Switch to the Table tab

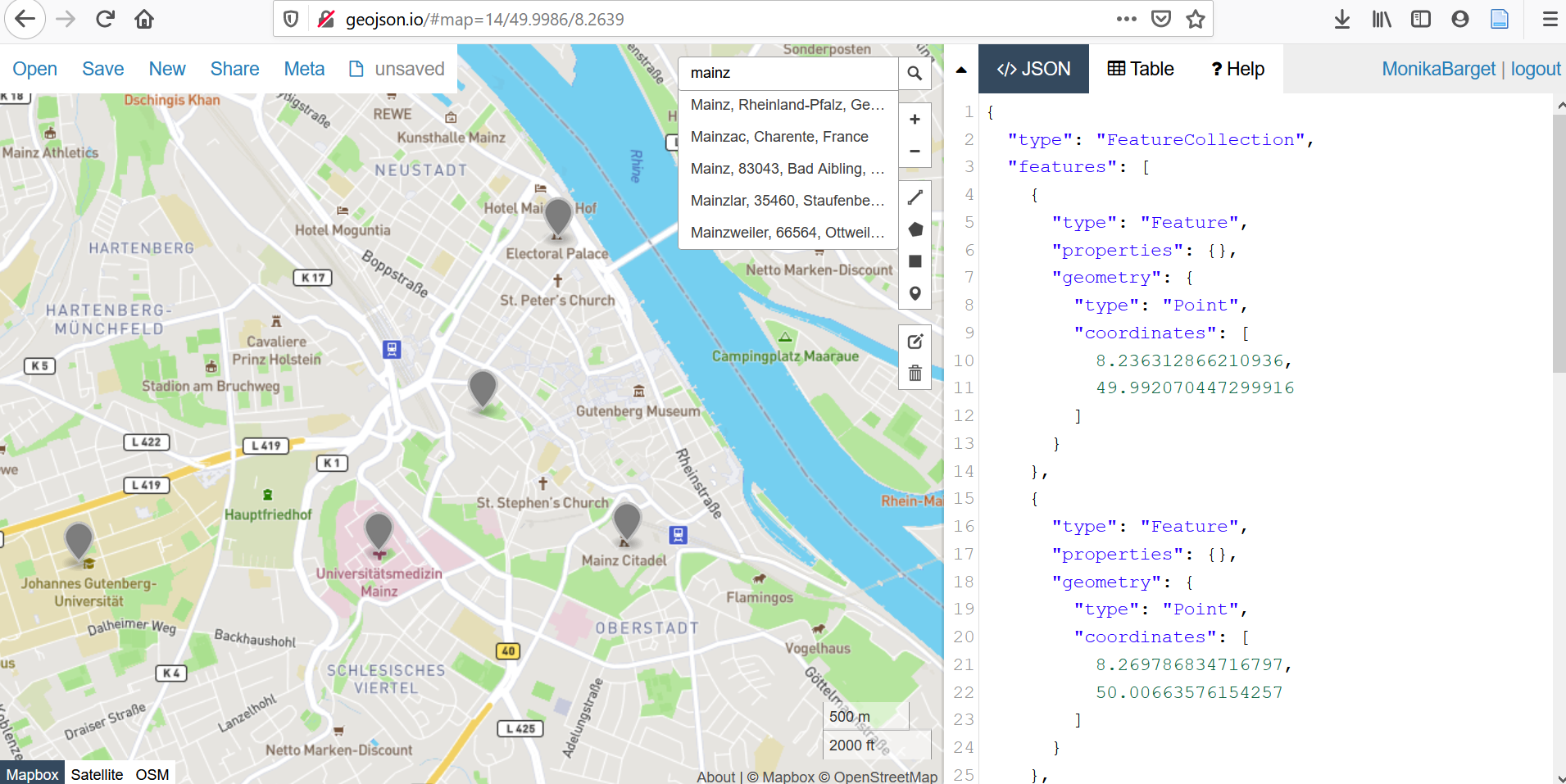click(x=1141, y=69)
